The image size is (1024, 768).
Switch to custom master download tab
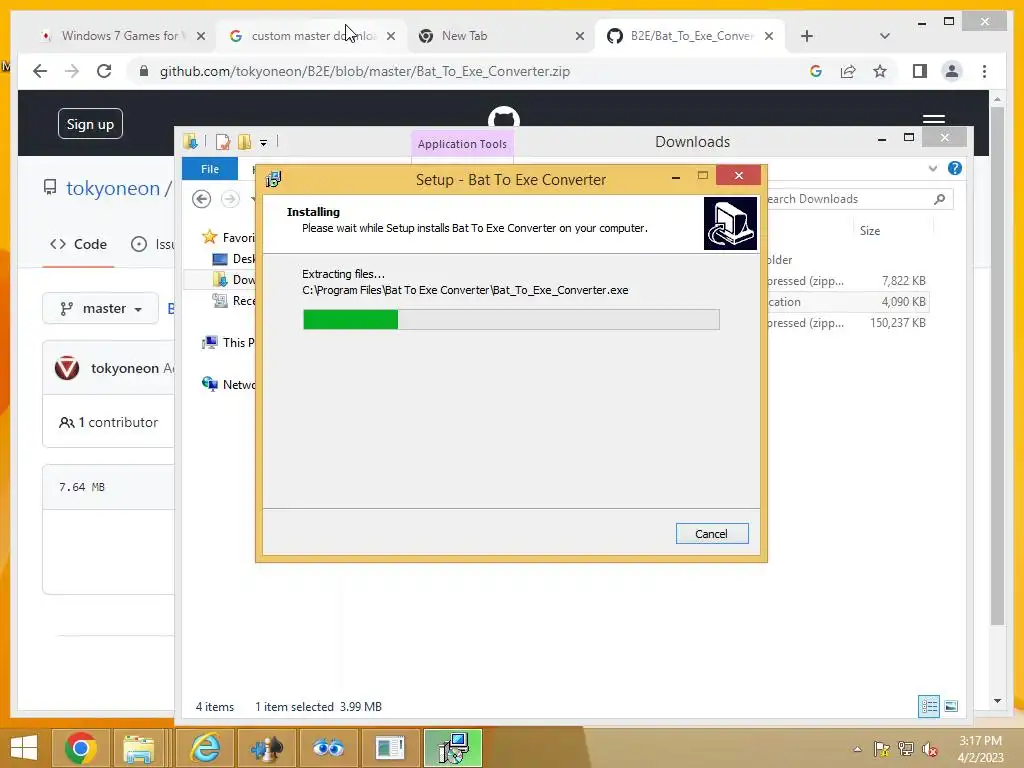pos(312,36)
